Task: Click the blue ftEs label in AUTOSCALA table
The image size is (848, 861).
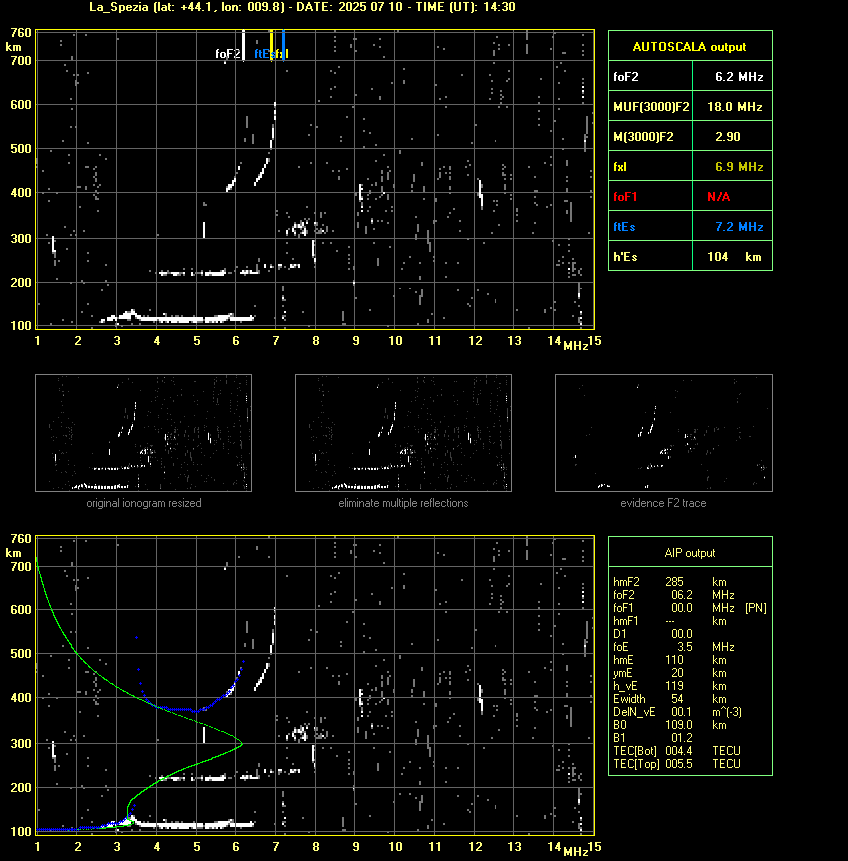Action: pyautogui.click(x=624, y=227)
